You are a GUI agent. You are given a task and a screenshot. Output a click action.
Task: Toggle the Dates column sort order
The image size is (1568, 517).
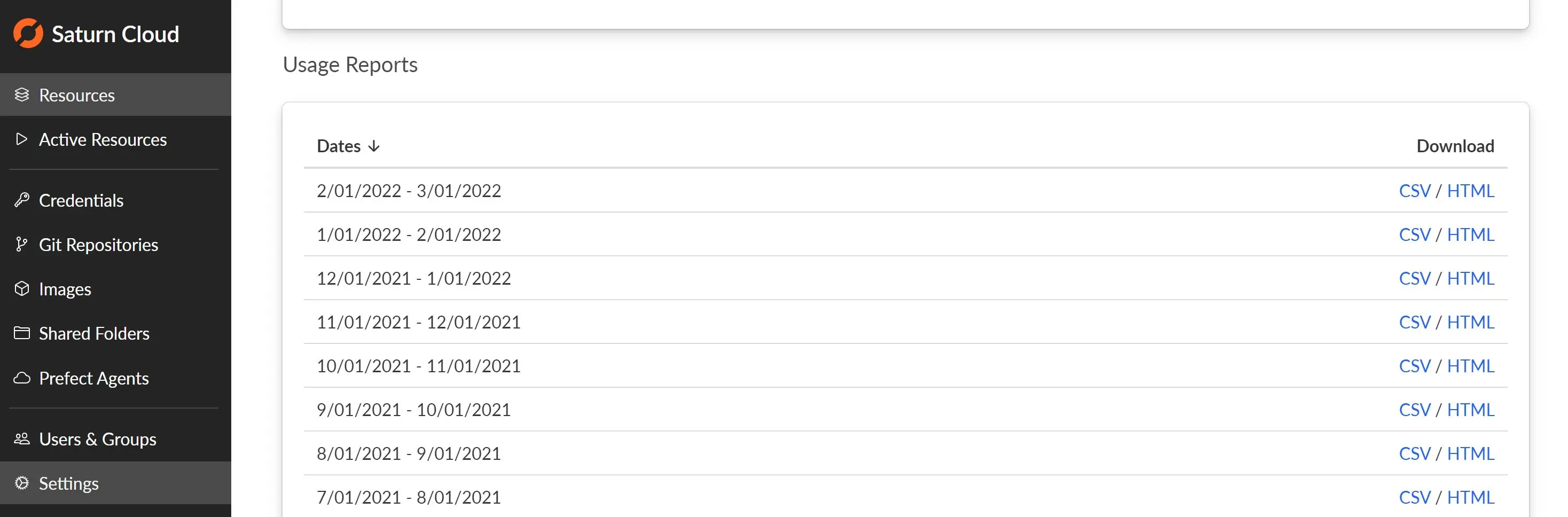[374, 146]
